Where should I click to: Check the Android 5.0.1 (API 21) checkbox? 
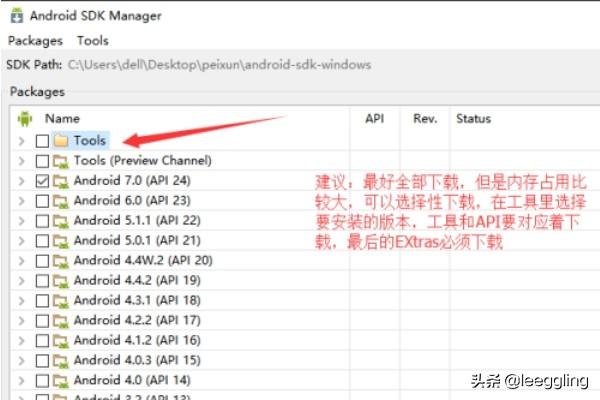tap(42, 241)
